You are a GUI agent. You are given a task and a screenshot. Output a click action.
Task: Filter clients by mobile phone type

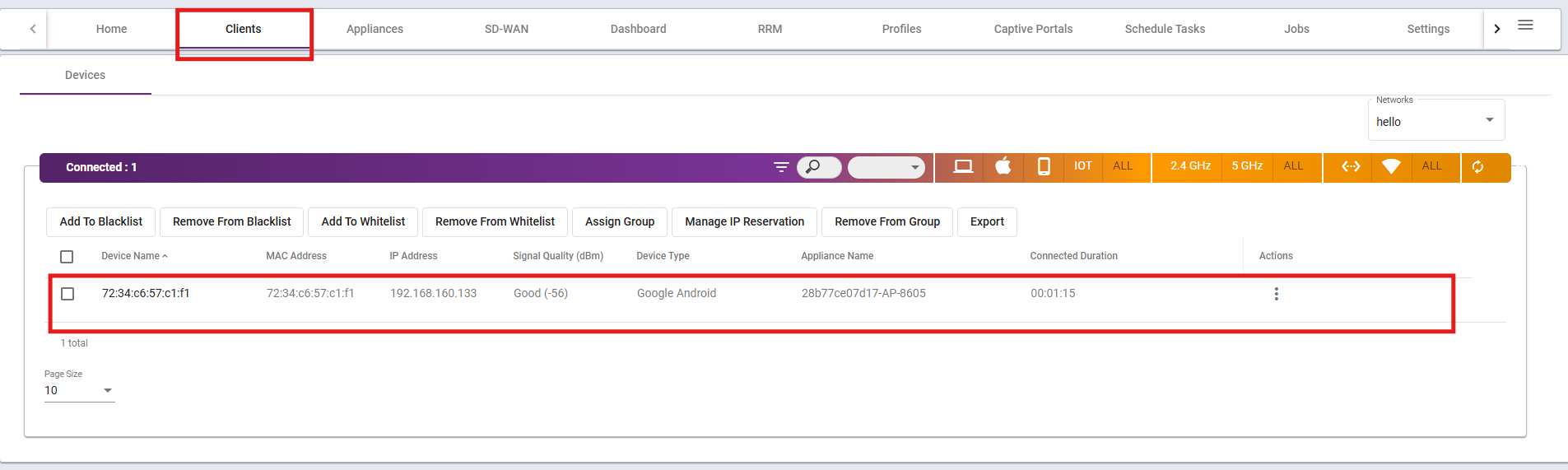(1044, 166)
